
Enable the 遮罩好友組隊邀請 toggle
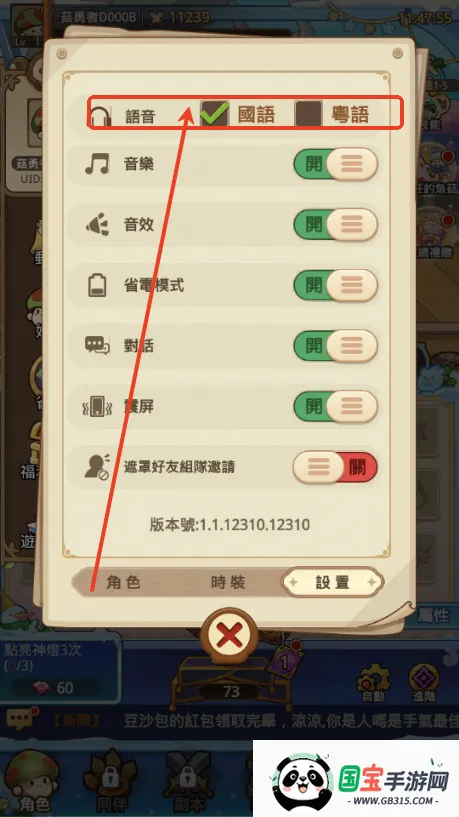(x=335, y=467)
